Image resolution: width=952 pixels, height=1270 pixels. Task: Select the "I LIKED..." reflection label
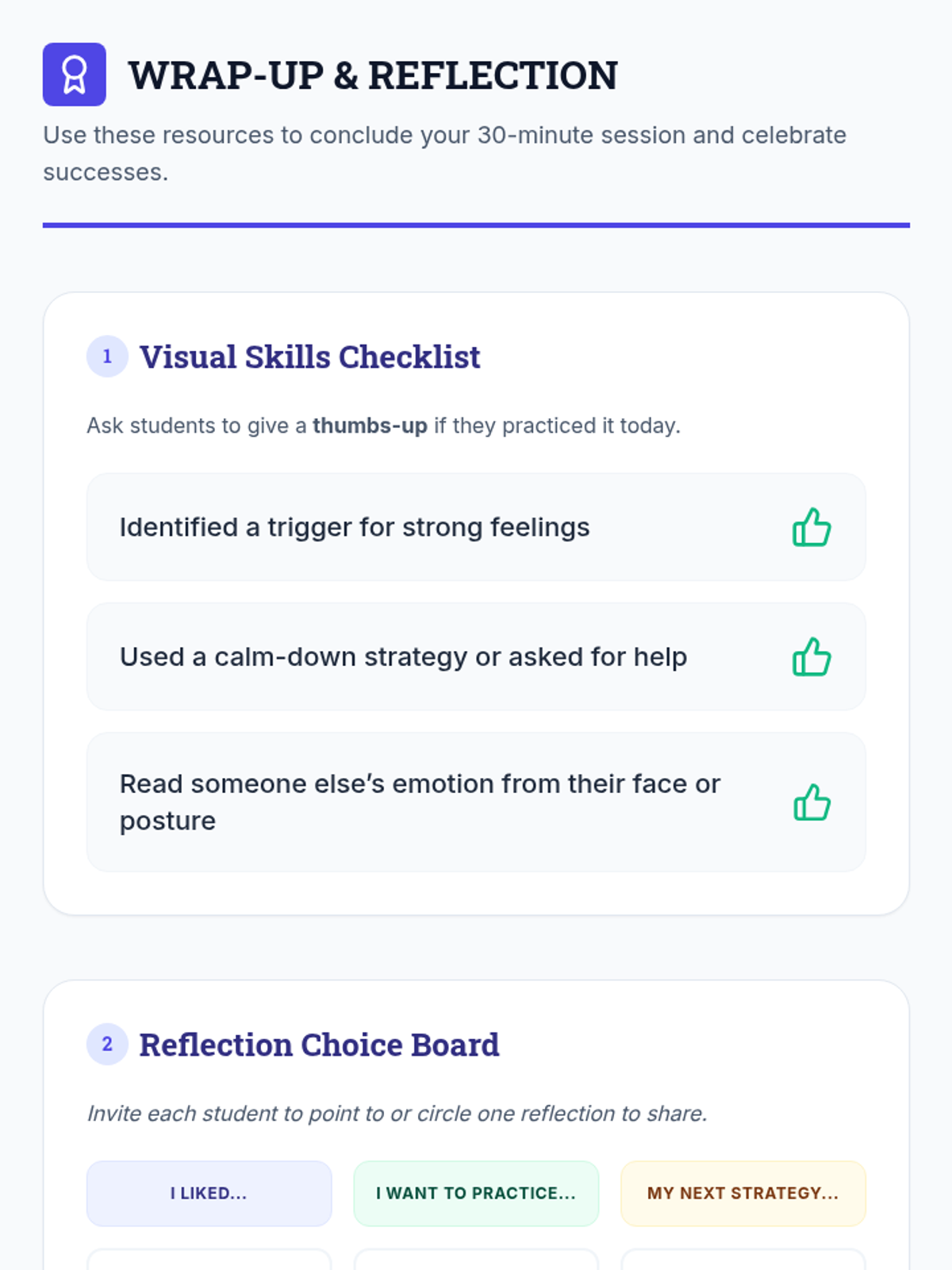[209, 1193]
